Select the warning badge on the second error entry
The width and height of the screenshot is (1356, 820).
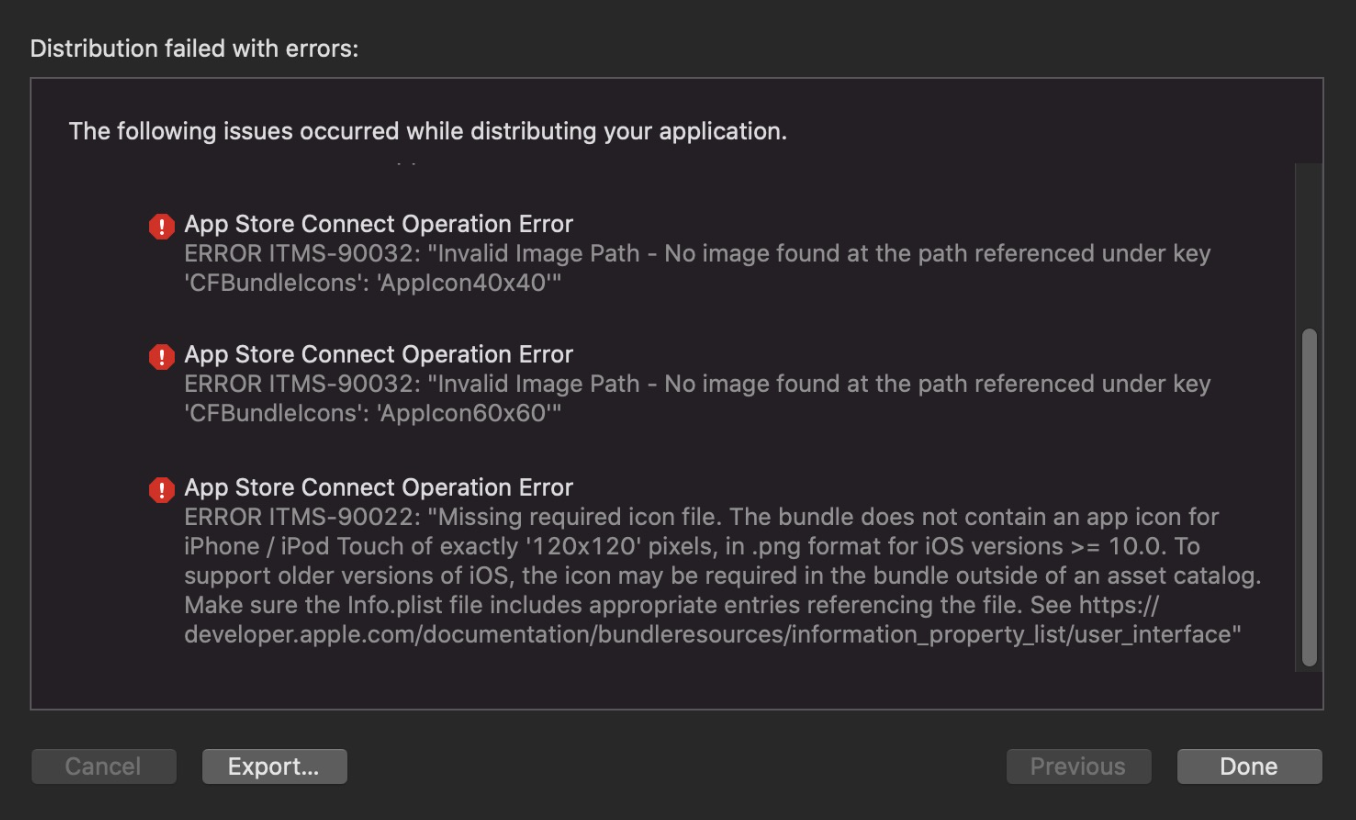coord(162,356)
